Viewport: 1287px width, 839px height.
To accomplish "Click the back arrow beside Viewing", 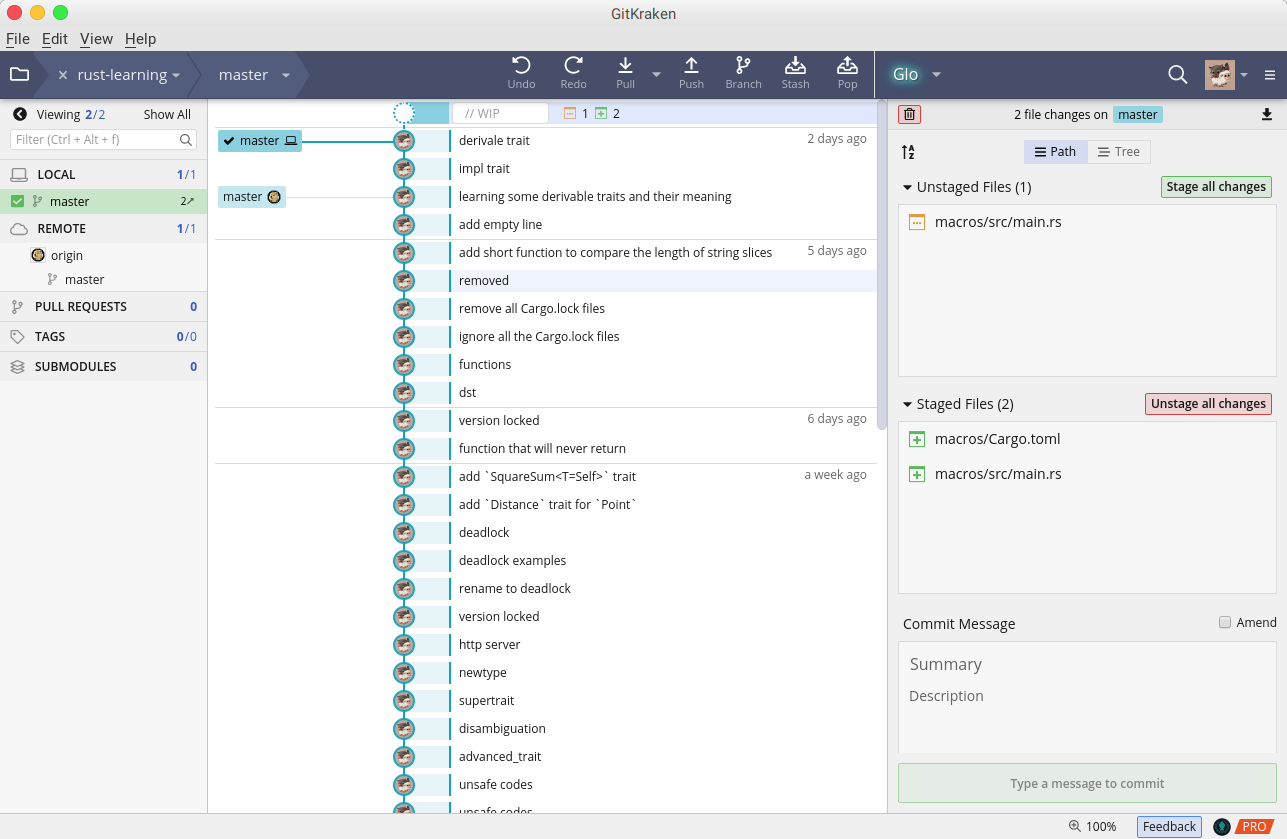I will coord(20,114).
